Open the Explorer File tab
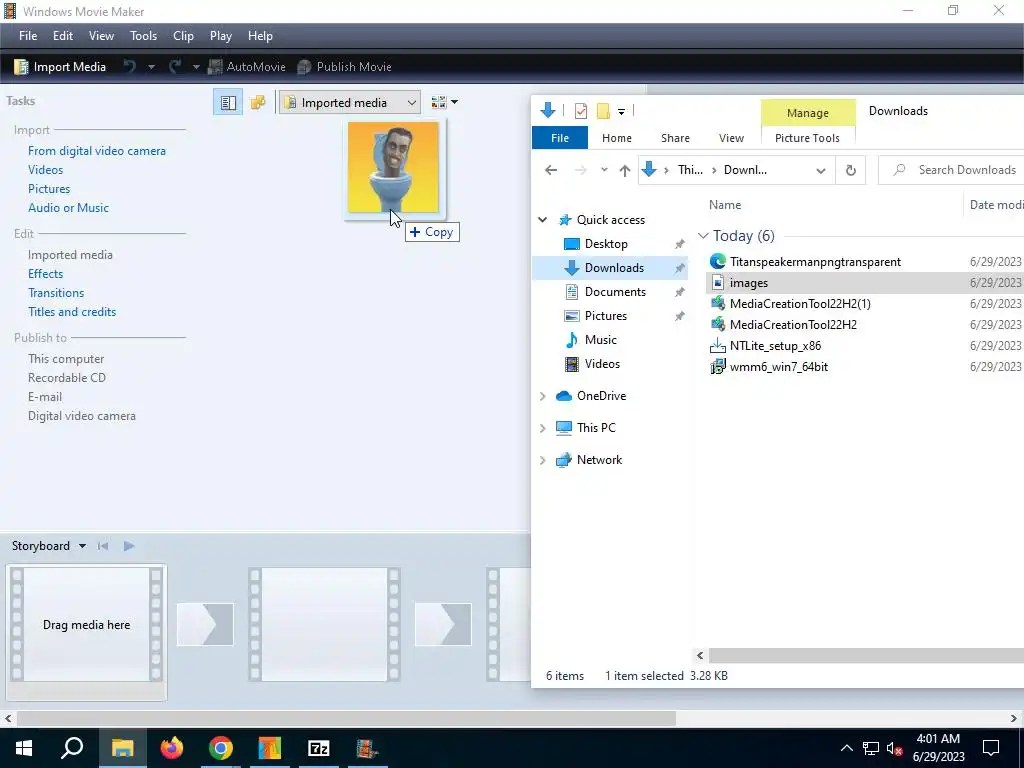 point(560,138)
